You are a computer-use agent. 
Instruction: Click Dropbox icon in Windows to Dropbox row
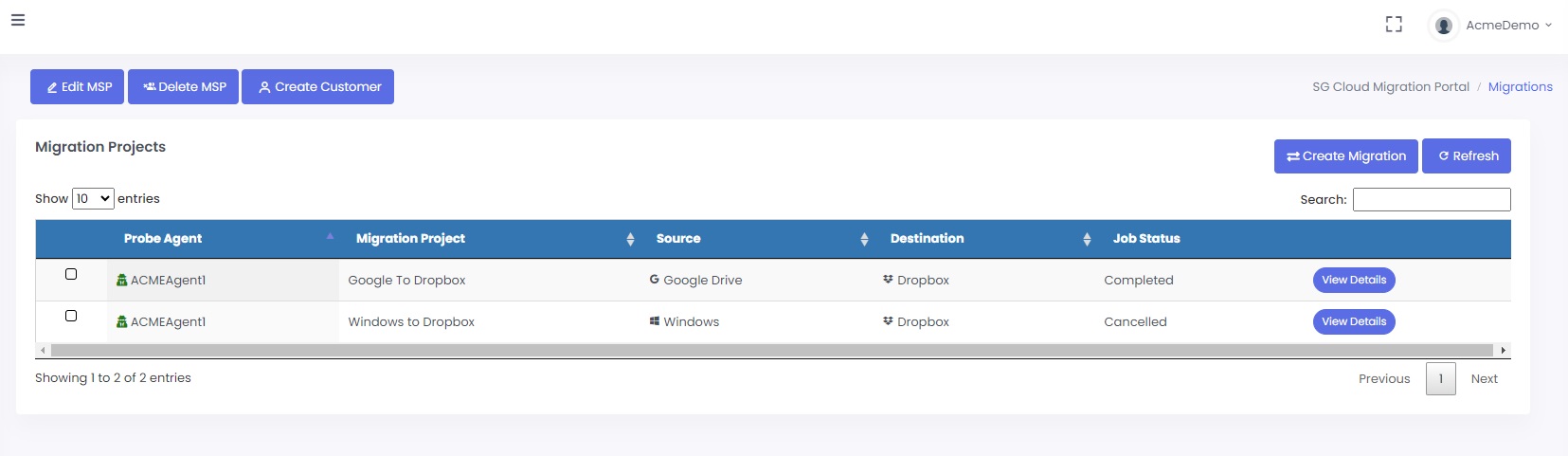click(888, 321)
